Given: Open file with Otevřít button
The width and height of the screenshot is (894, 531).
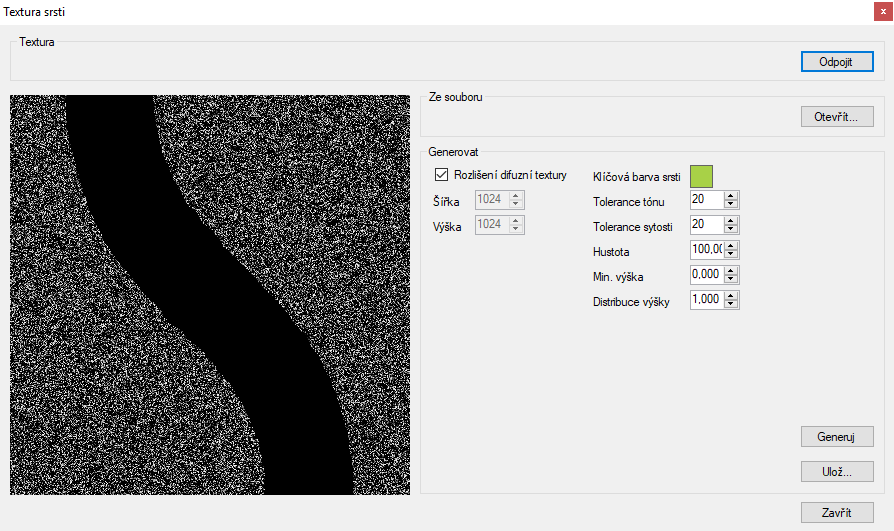Looking at the screenshot, I should click(x=837, y=117).
